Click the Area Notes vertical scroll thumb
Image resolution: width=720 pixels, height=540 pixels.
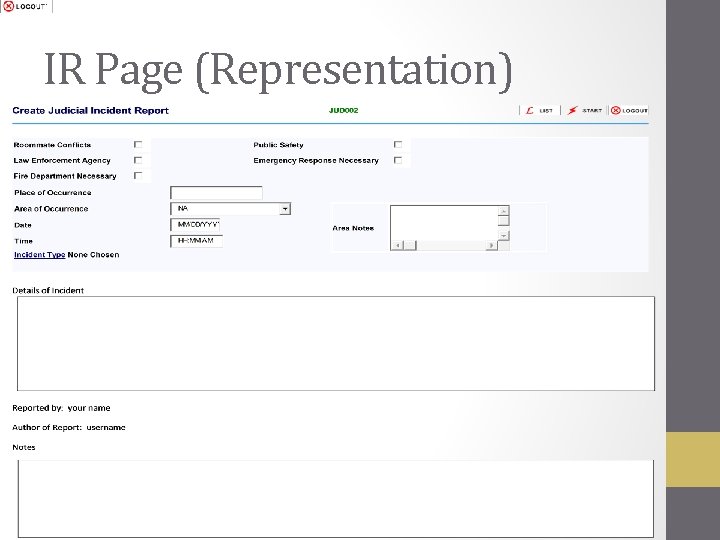[x=504, y=221]
